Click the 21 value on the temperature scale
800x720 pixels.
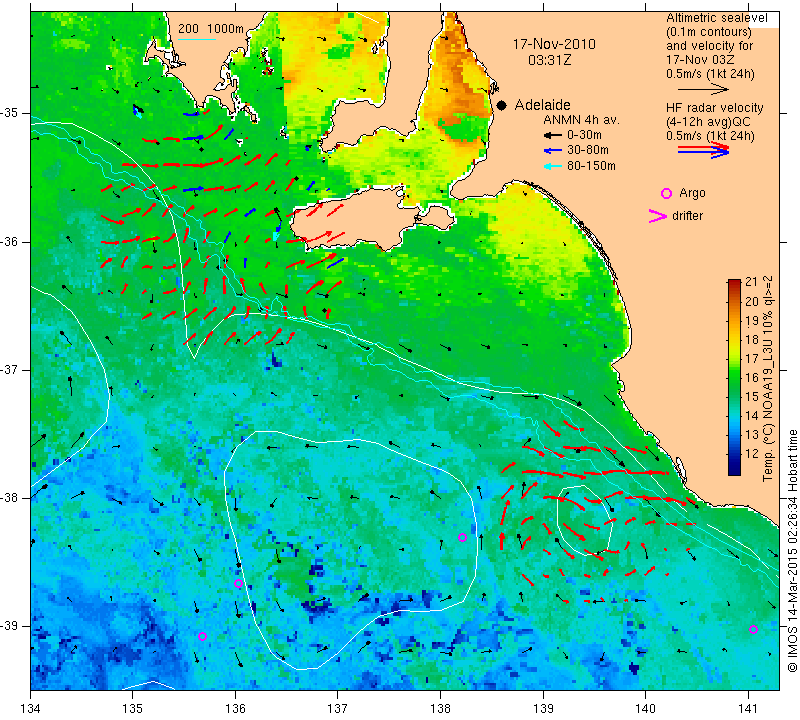click(752, 282)
